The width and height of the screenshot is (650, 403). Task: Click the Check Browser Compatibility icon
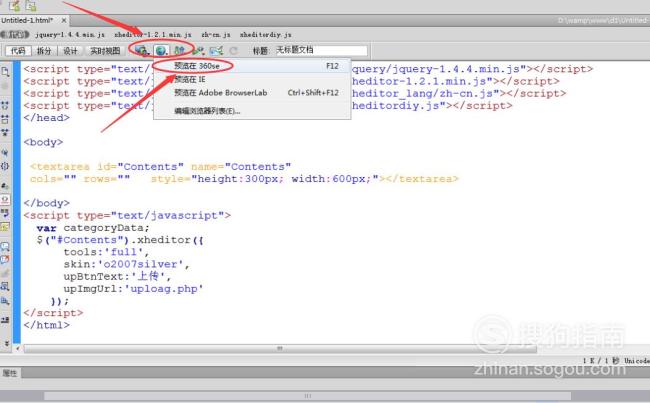(x=216, y=51)
